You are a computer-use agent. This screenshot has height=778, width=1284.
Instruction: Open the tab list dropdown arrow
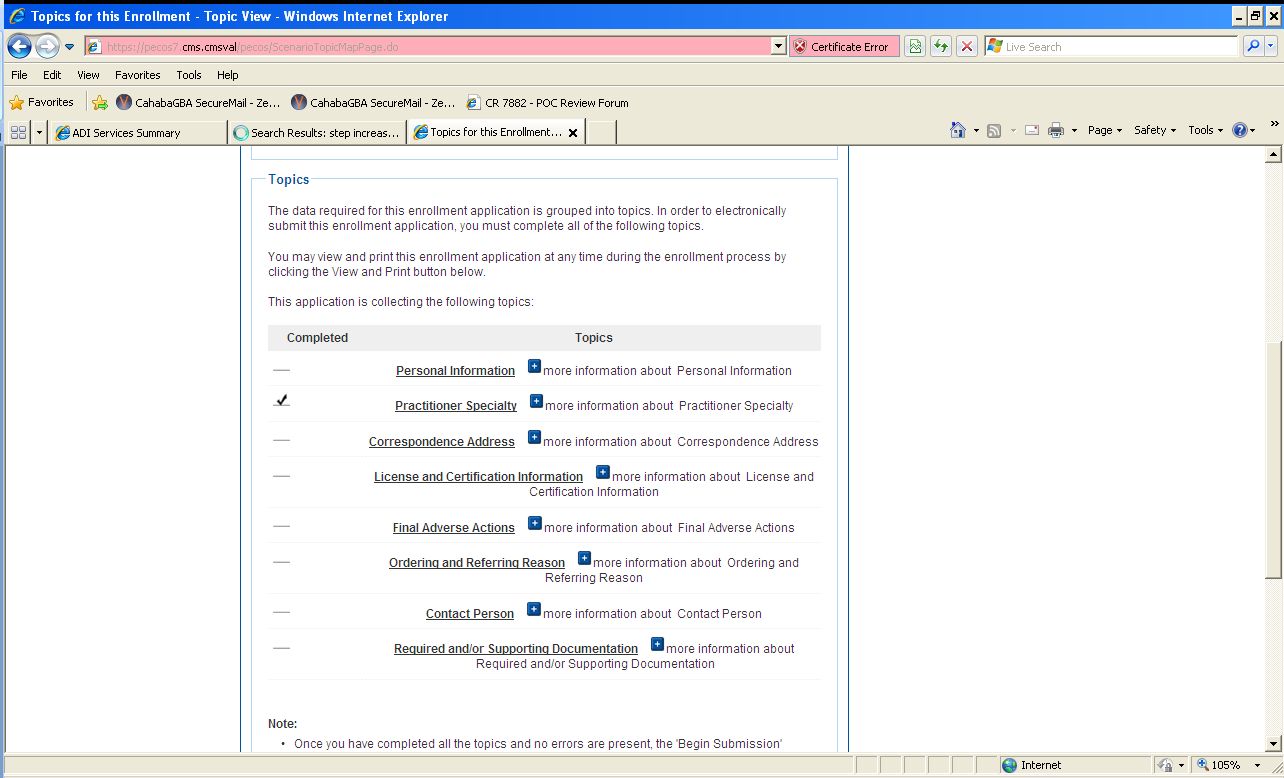(x=40, y=132)
